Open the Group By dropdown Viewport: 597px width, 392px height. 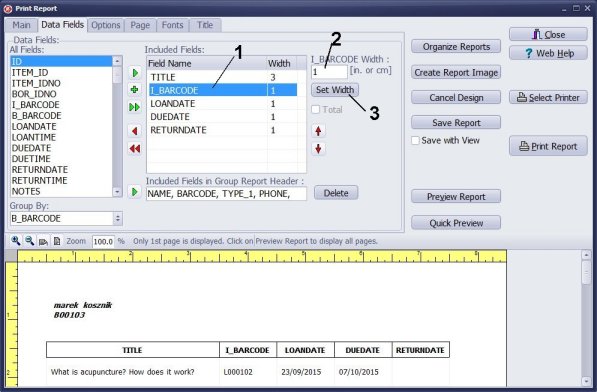(118, 218)
